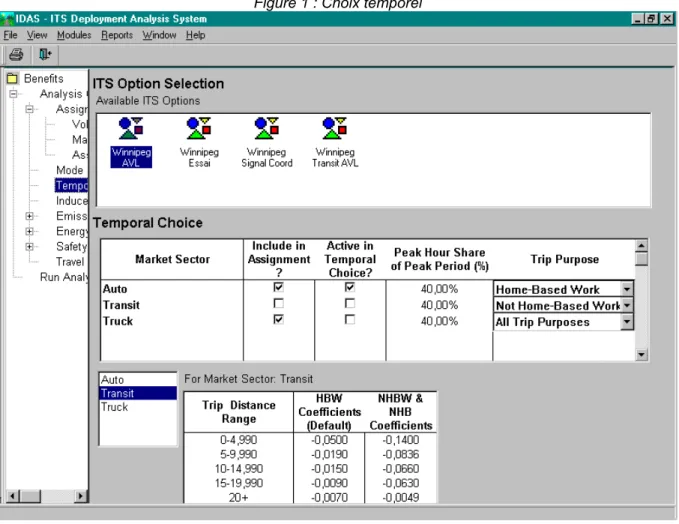Click the IDAS application icon in the title bar
Viewport: 679px width, 524px height.
[x=7, y=19]
